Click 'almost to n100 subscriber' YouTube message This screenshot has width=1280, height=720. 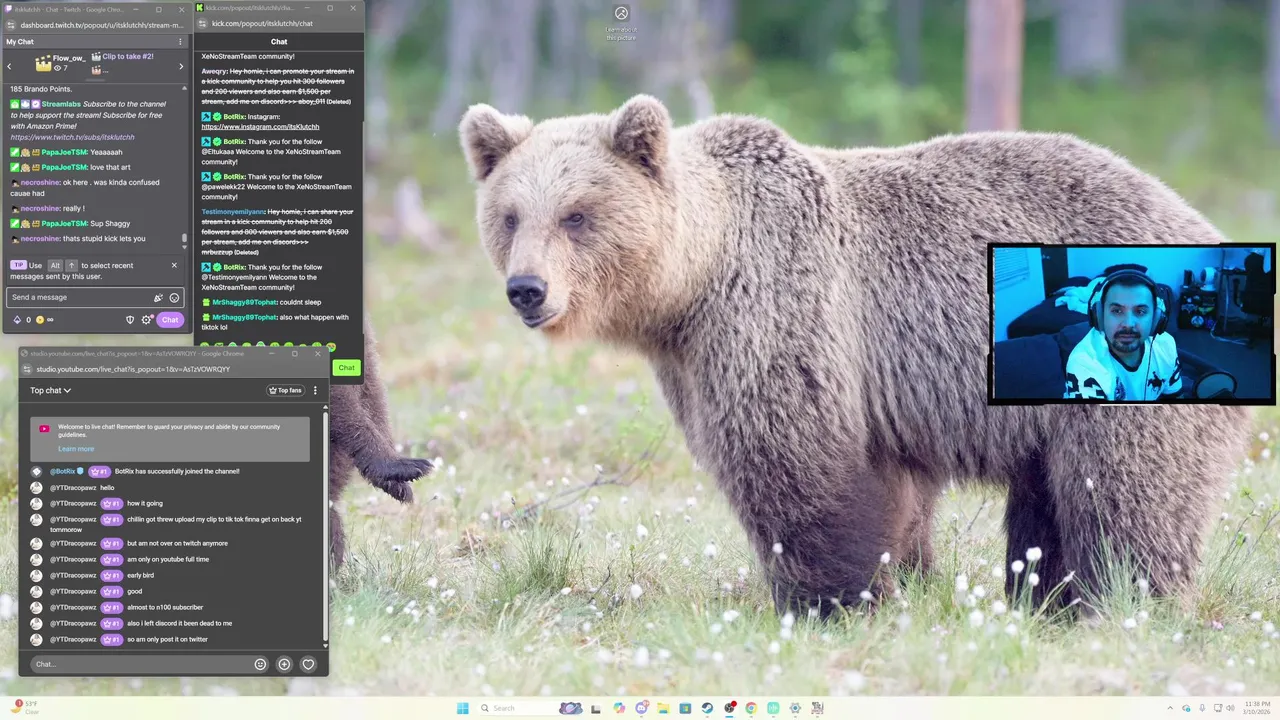click(165, 607)
